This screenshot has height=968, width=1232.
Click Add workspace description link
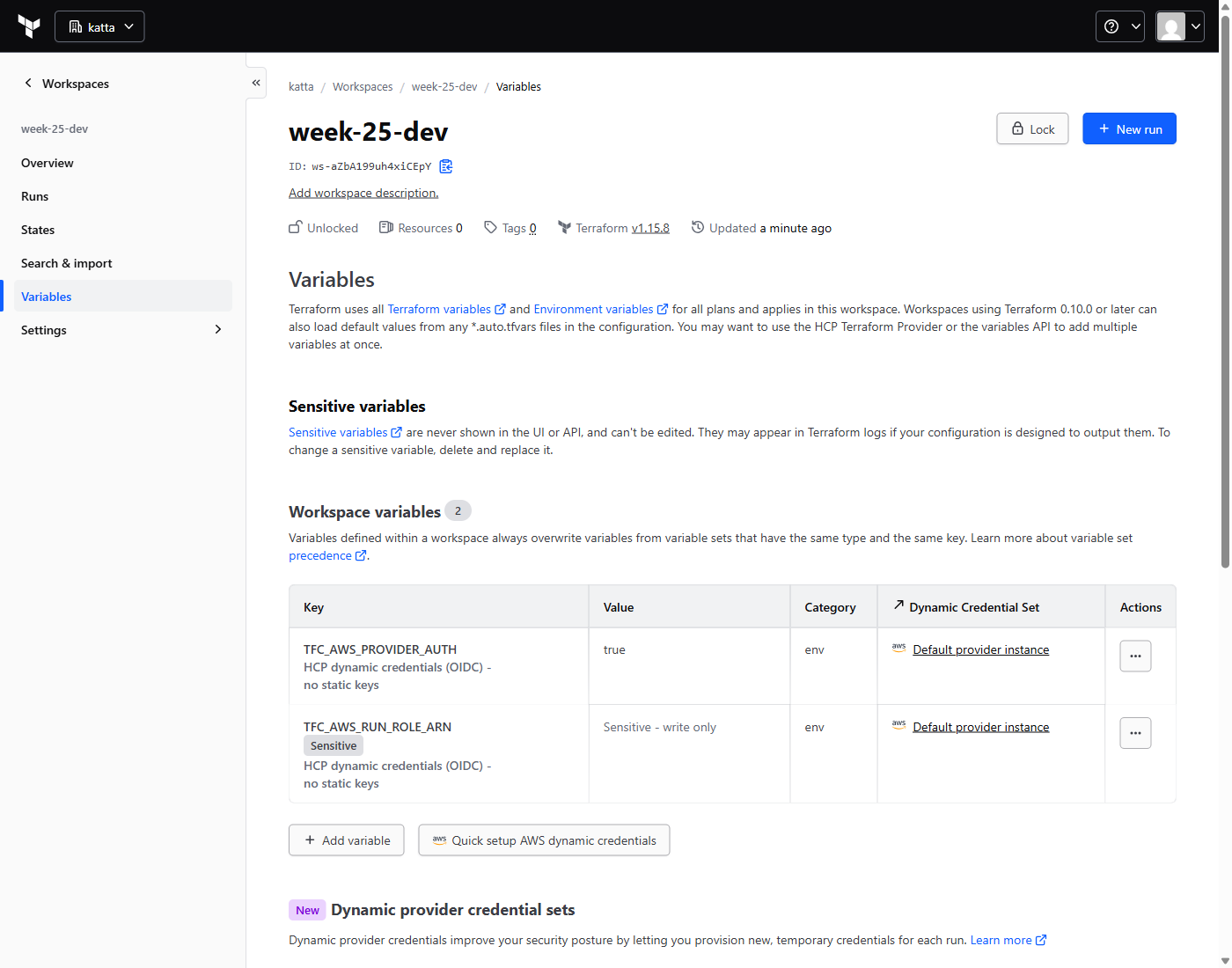coord(363,193)
